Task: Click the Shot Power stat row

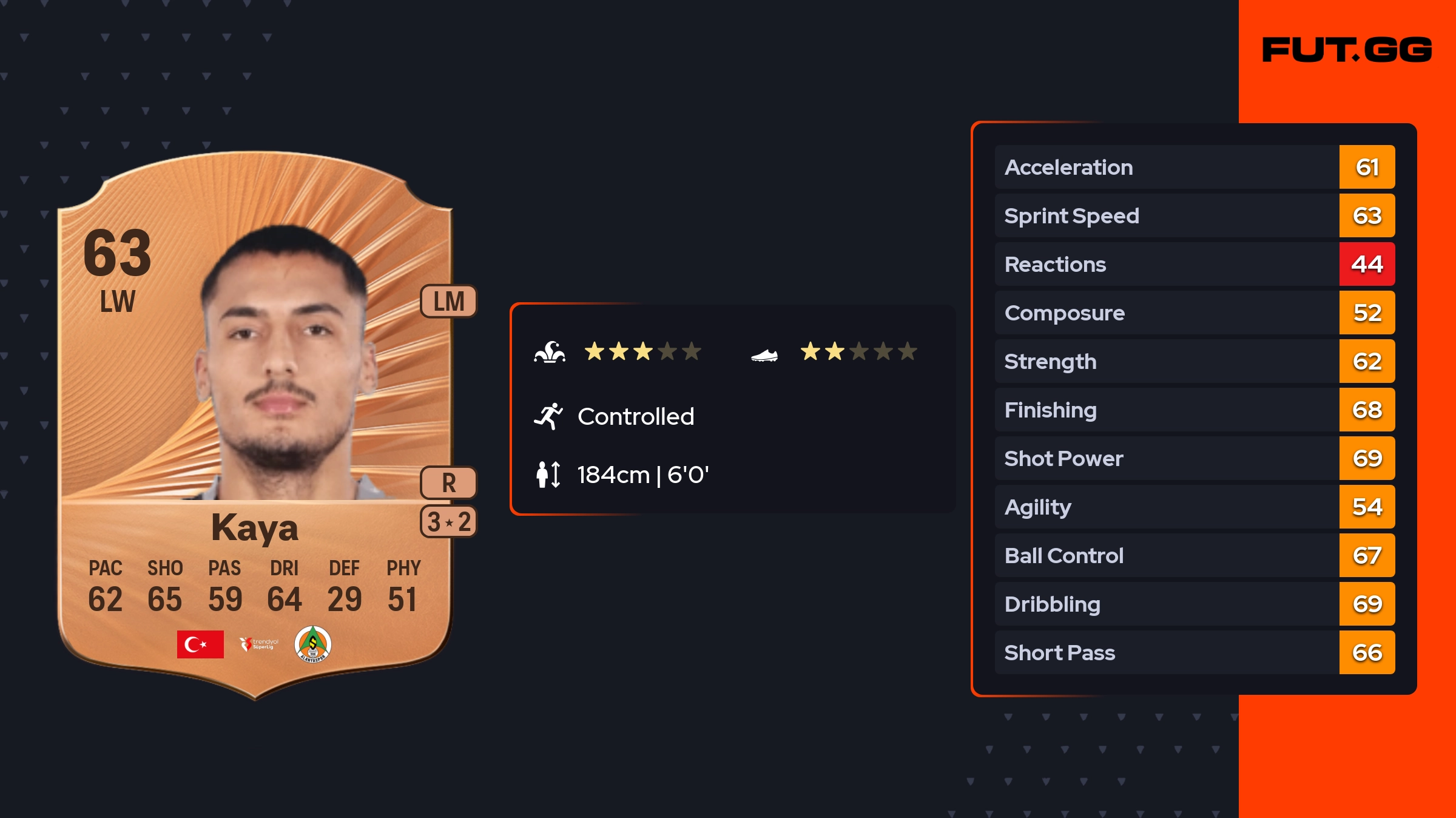Action: 1166,458
